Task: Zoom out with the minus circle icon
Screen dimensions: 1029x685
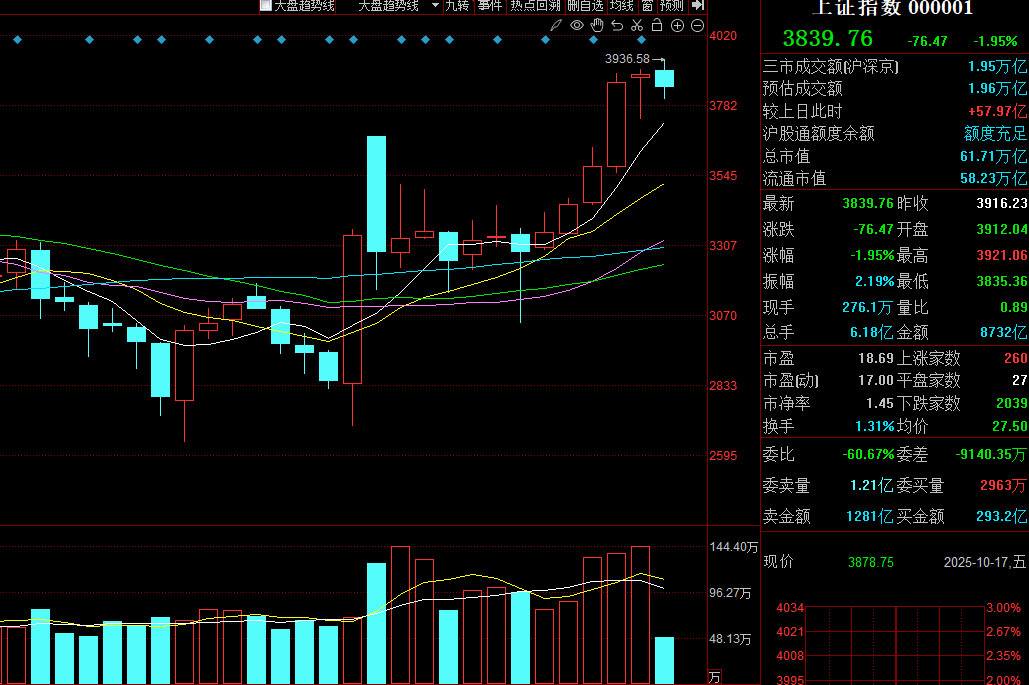Action: 697,25
